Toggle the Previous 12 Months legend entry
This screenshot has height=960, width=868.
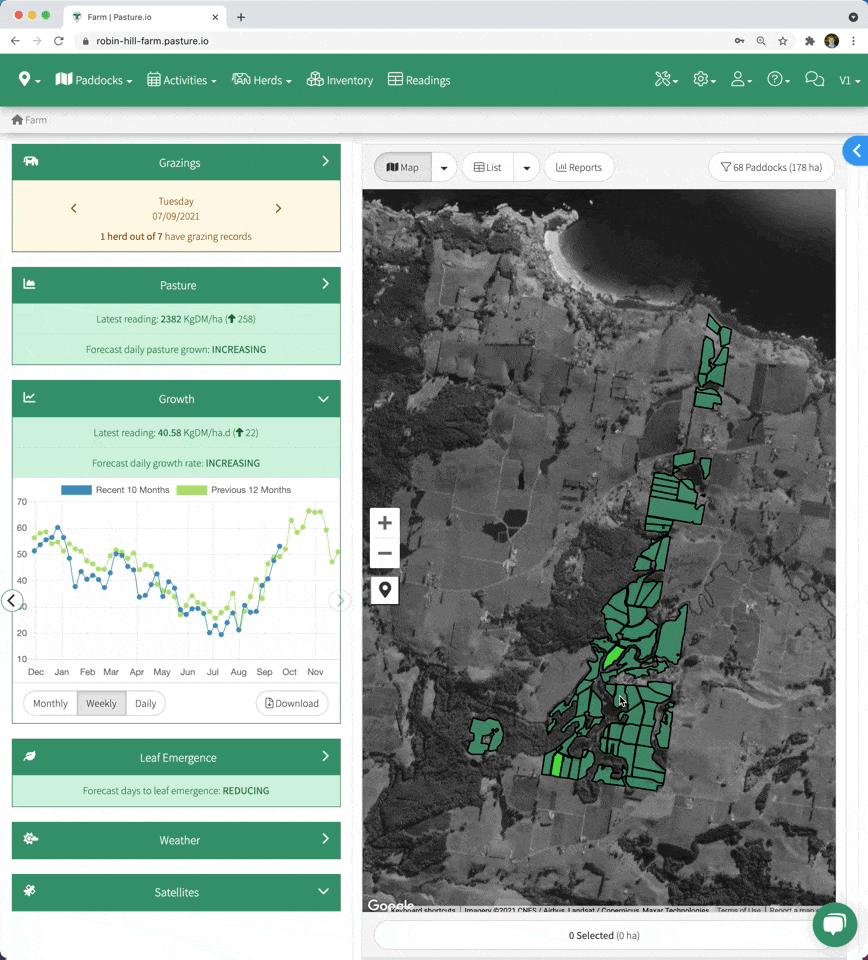click(x=234, y=489)
